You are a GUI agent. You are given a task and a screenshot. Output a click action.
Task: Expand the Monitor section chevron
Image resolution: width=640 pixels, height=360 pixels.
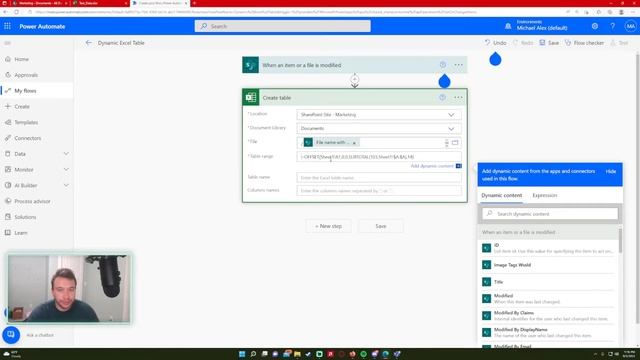(66, 169)
